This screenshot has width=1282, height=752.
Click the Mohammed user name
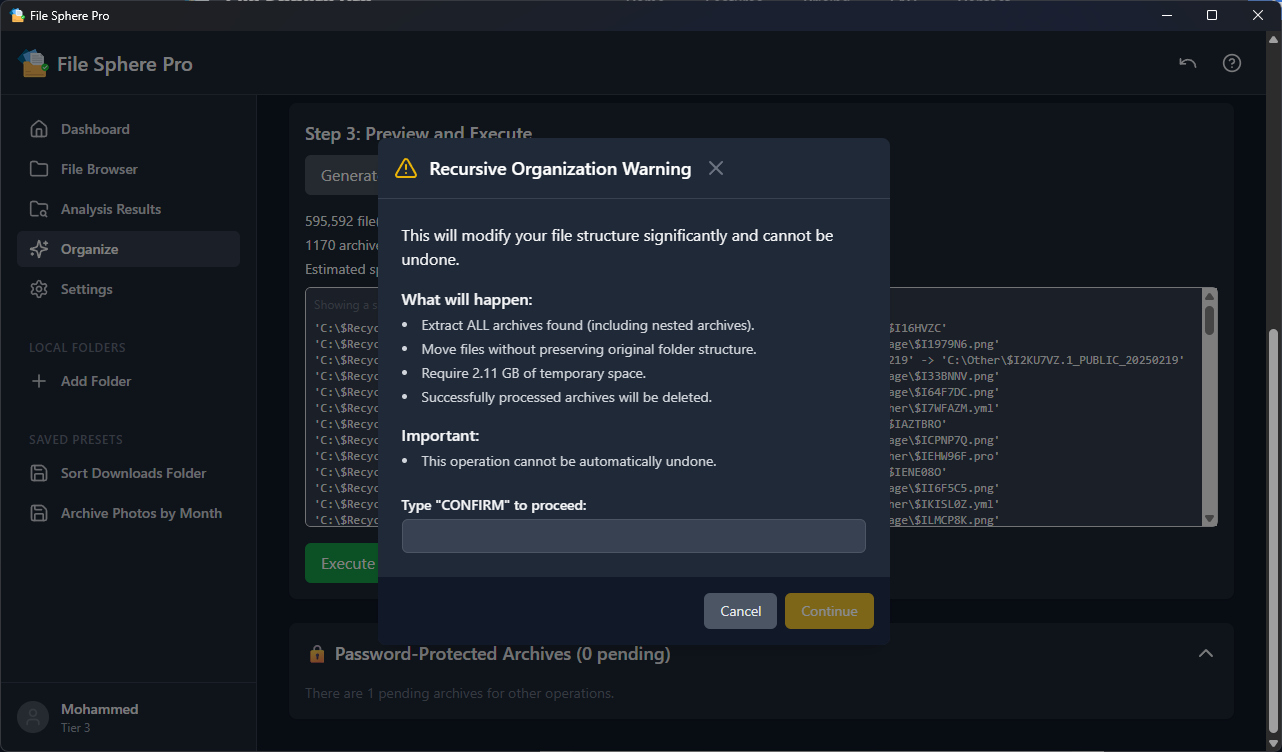click(100, 709)
